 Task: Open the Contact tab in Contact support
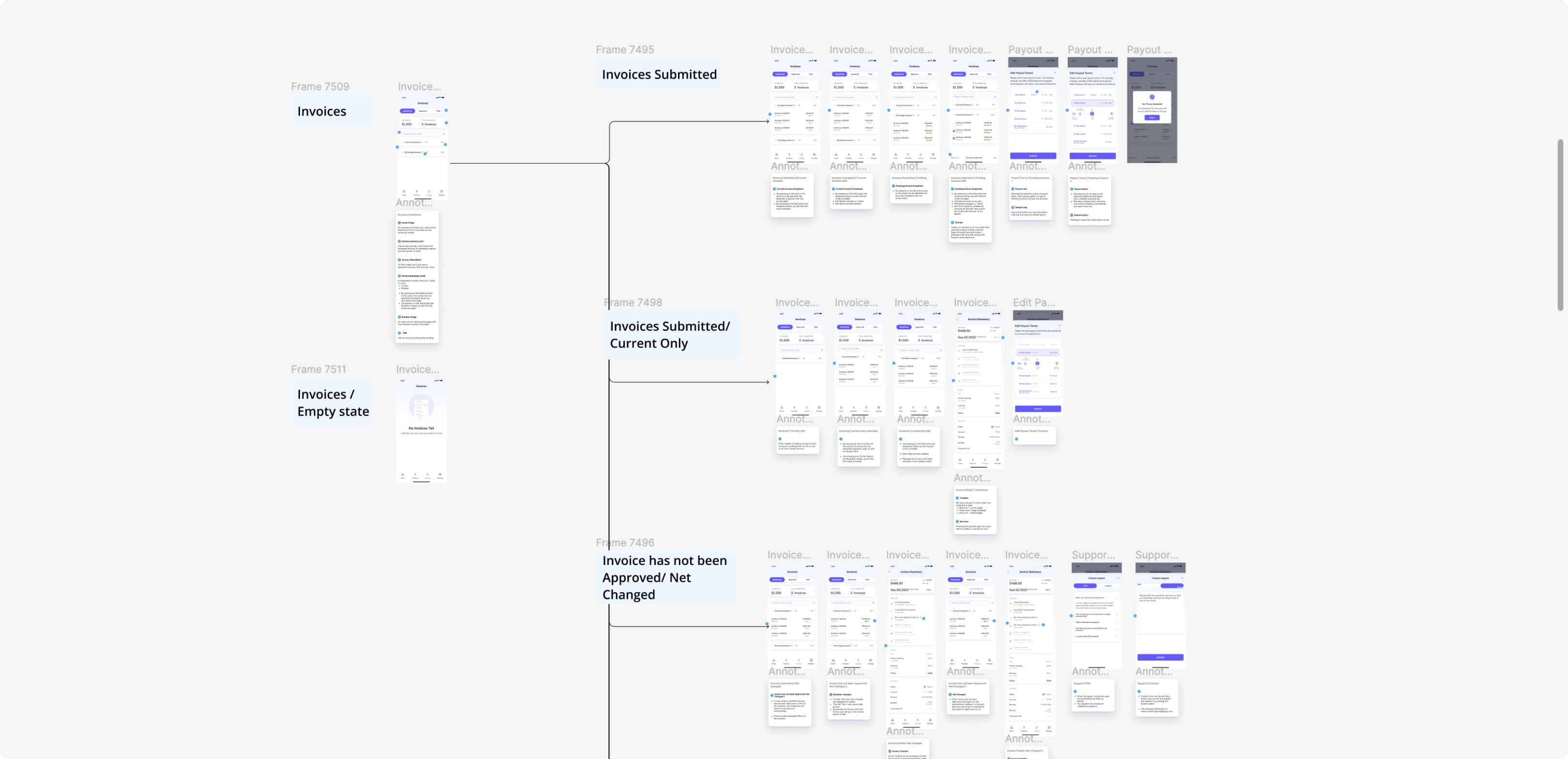point(1108,586)
